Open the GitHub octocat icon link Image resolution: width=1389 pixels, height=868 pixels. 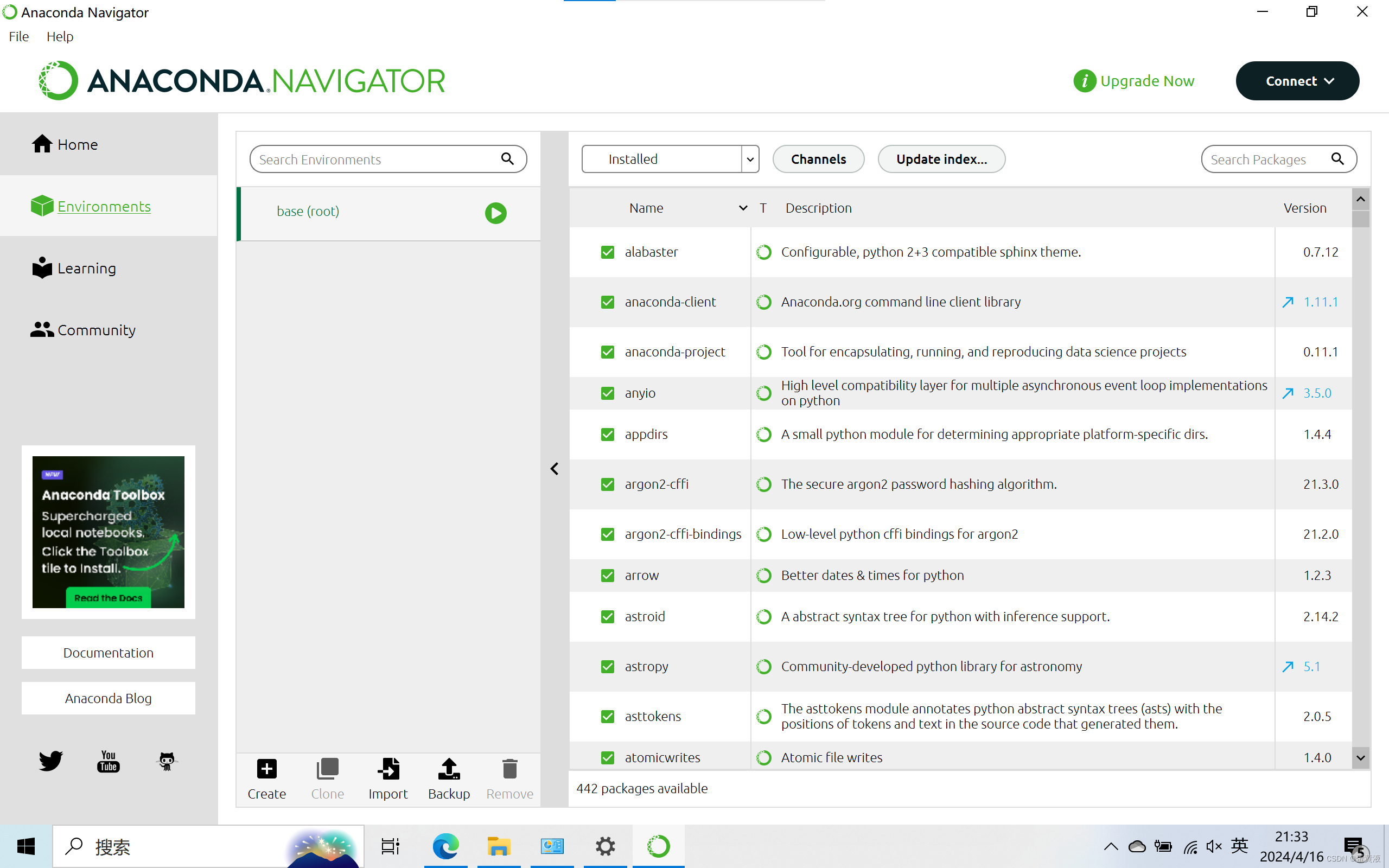tap(167, 761)
